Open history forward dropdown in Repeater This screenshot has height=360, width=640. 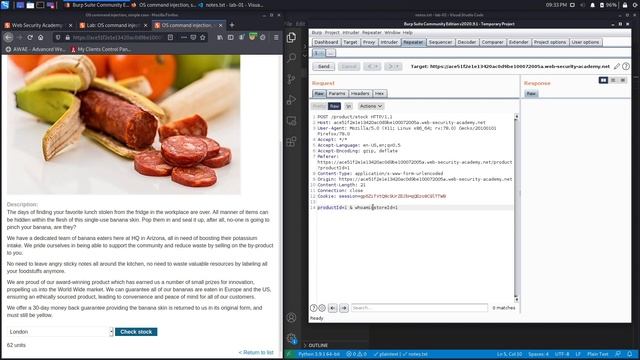point(393,66)
